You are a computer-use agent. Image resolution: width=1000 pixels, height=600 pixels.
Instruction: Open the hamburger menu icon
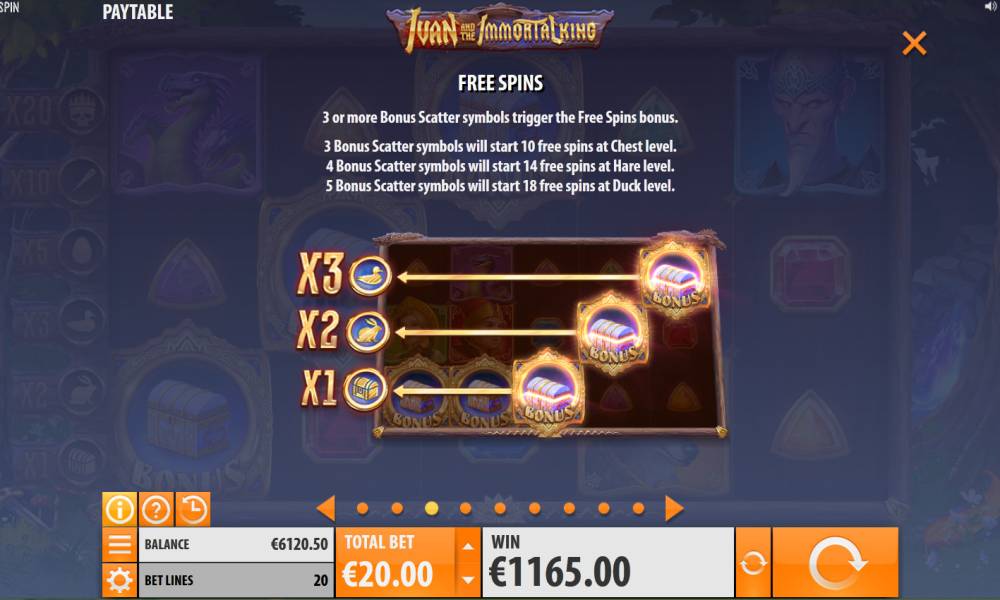point(119,545)
